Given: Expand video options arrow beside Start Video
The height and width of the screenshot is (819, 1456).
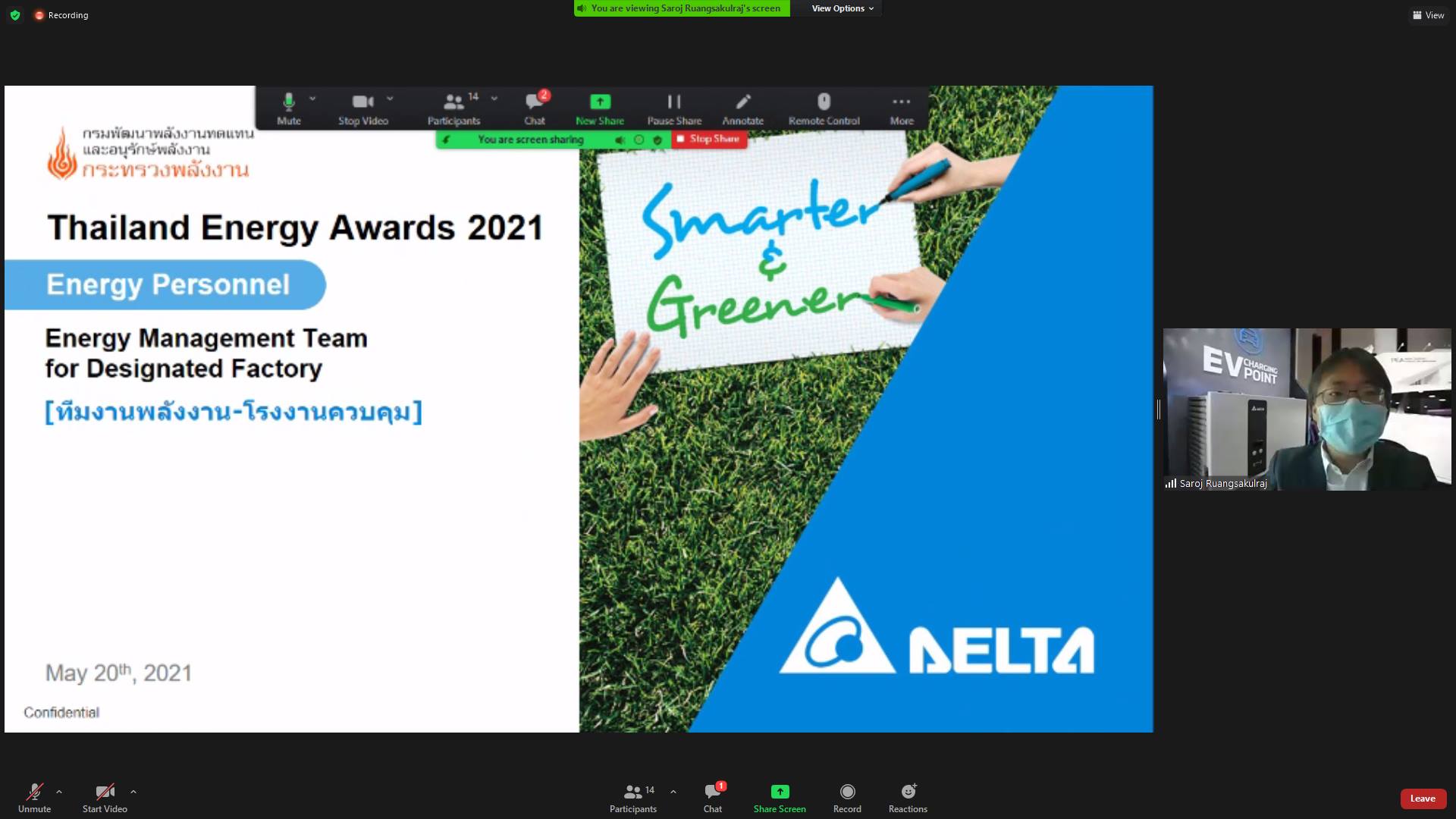Looking at the screenshot, I should (133, 792).
